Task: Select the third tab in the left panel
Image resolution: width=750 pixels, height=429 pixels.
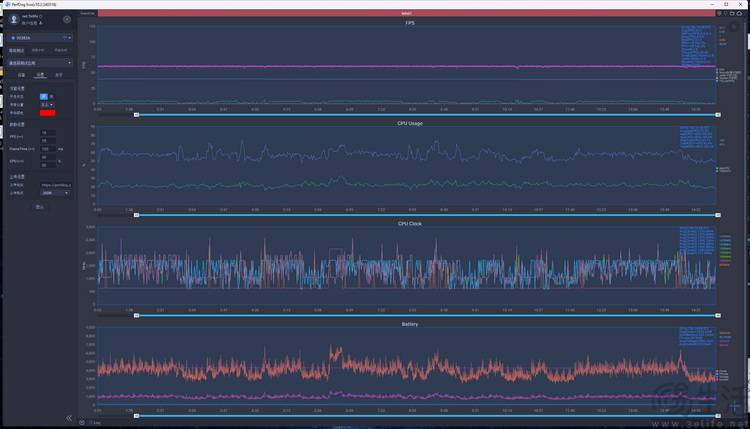Action: 58,75
